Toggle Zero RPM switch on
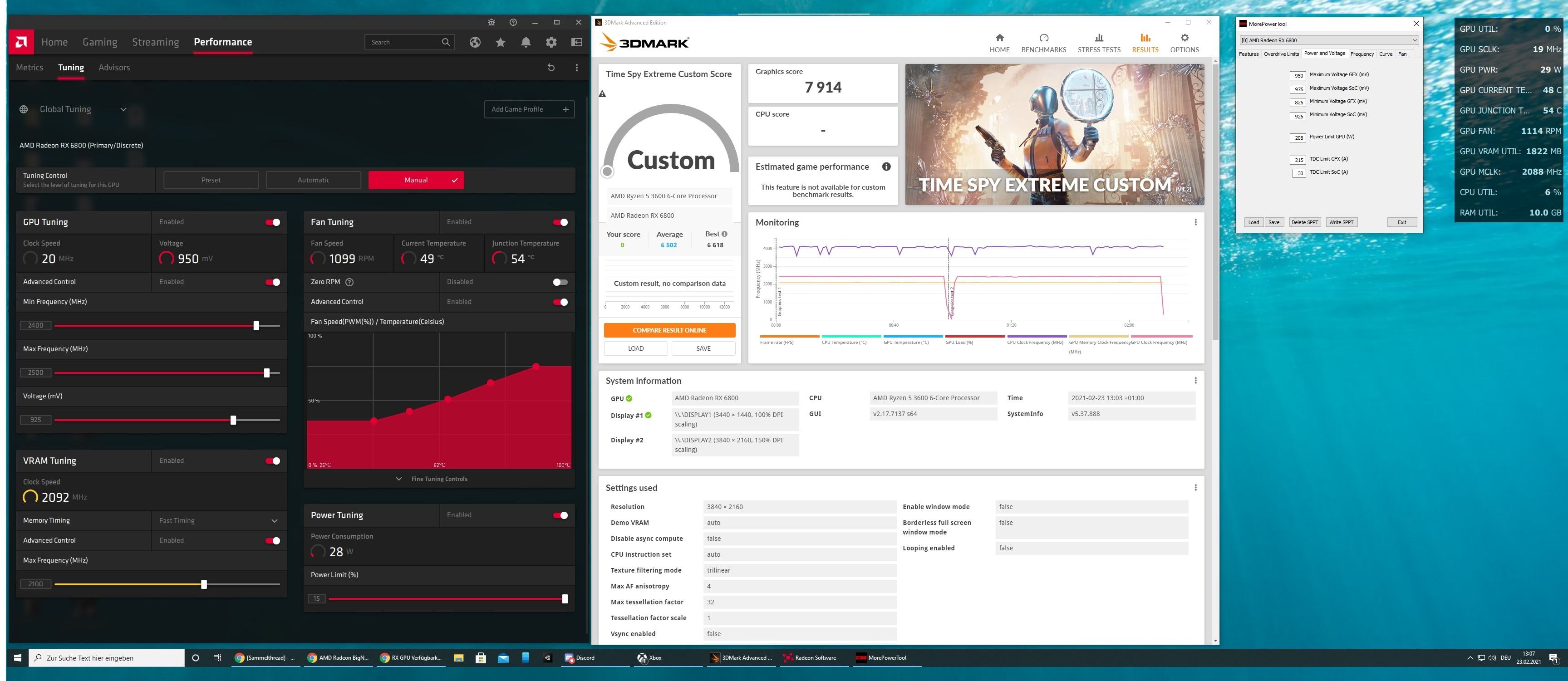The width and height of the screenshot is (1568, 681). (x=560, y=282)
